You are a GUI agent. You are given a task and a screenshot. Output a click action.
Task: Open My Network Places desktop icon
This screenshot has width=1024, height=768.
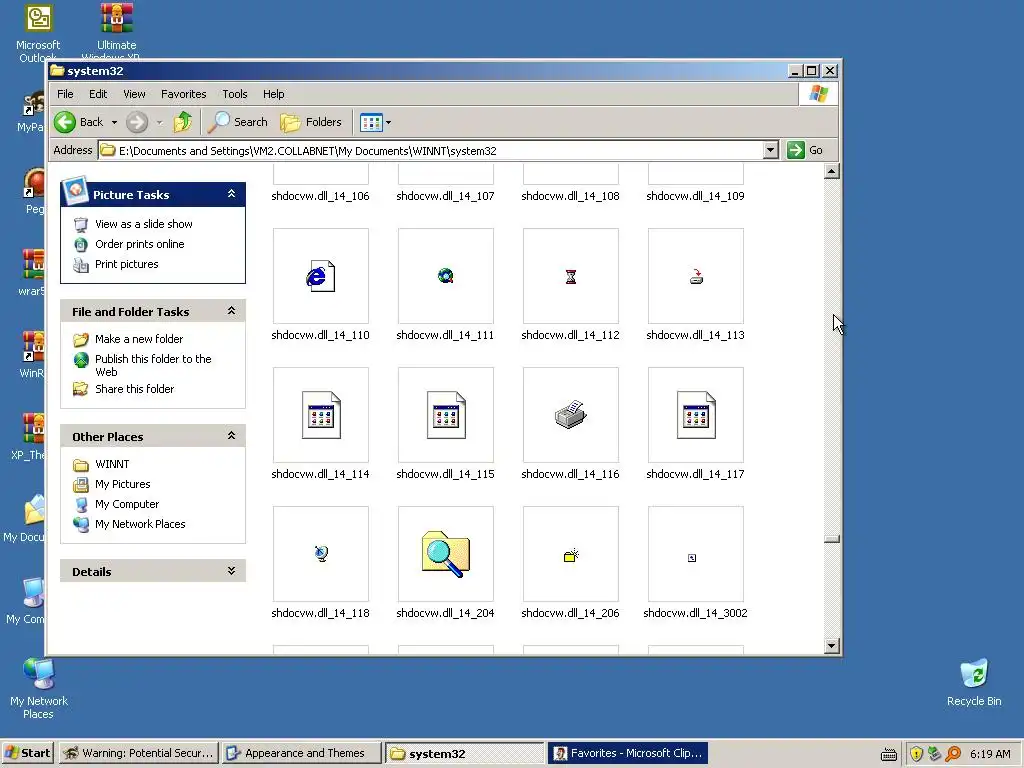click(x=39, y=688)
